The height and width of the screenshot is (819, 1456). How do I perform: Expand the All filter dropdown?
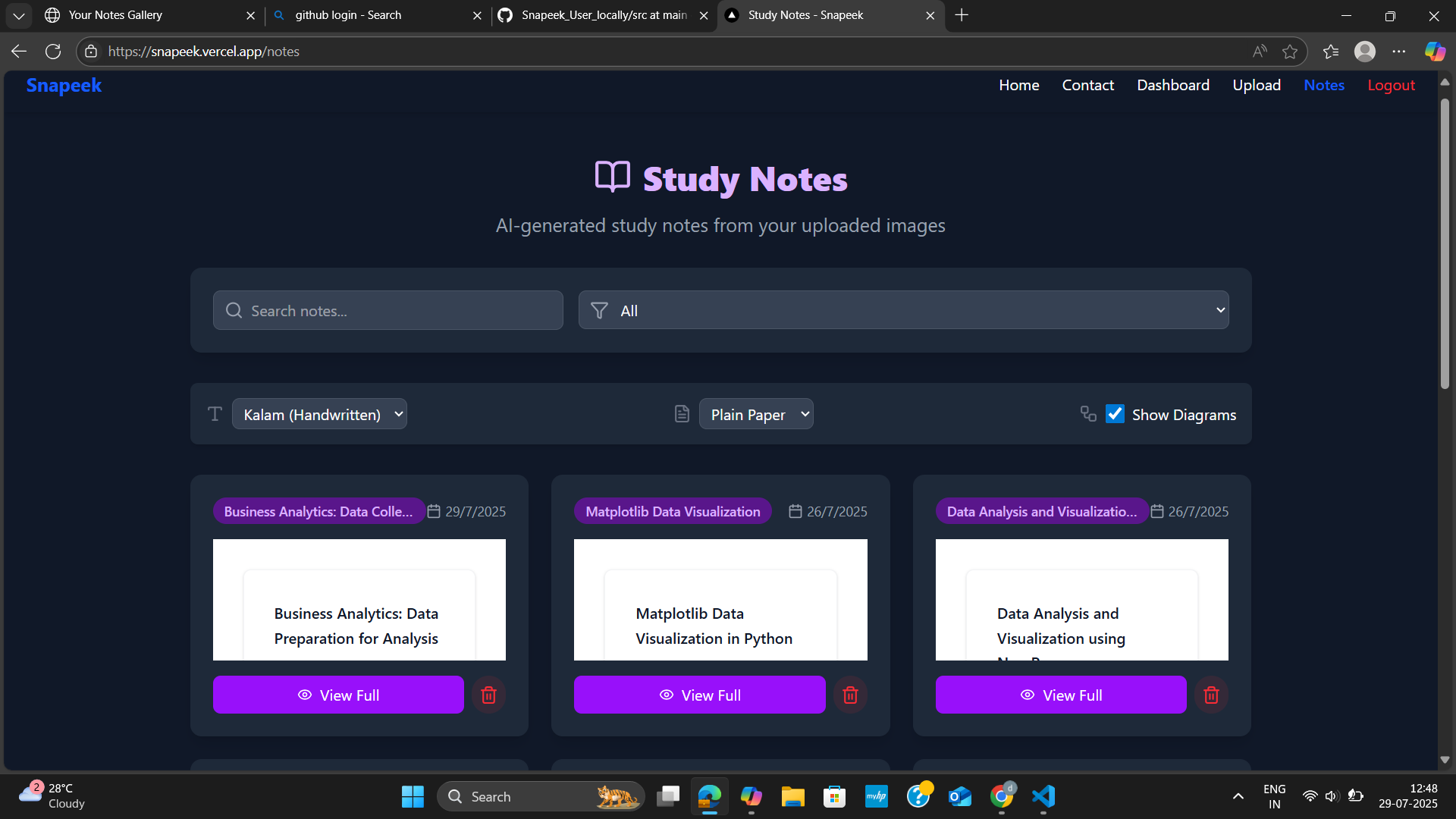[x=903, y=310]
